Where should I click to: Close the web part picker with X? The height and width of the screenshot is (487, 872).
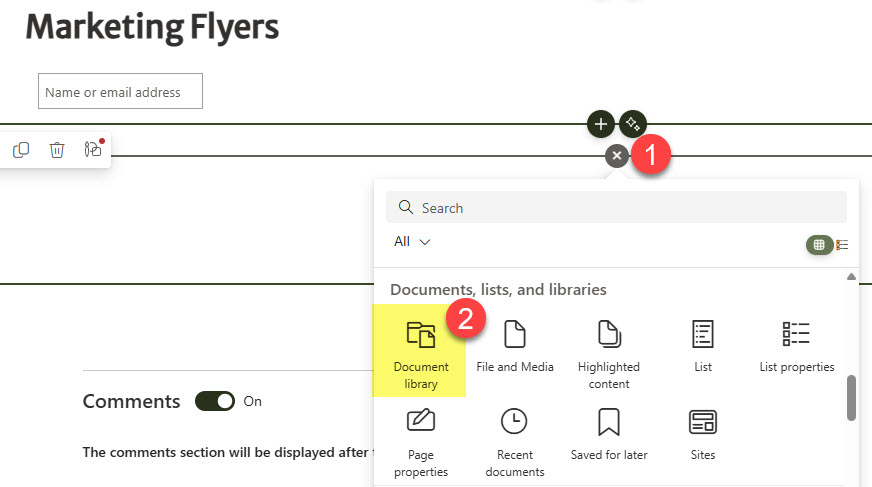point(617,156)
